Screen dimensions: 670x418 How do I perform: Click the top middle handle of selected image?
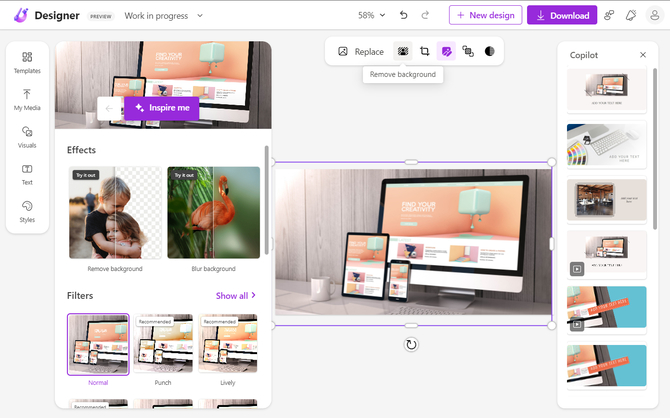411,162
